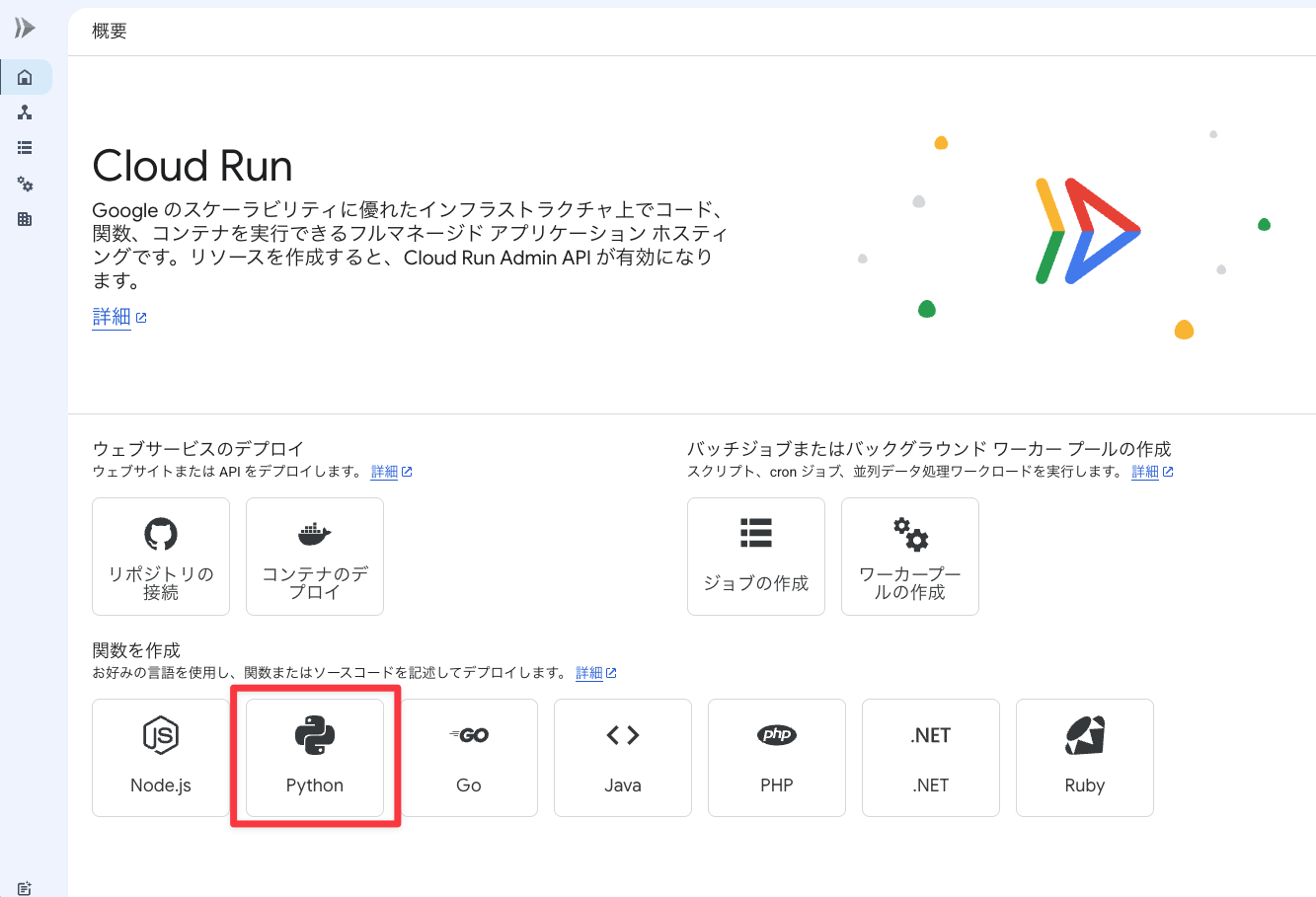Click the list icon on job creation card
Viewport: 1316px width, 897px height.
point(756,533)
